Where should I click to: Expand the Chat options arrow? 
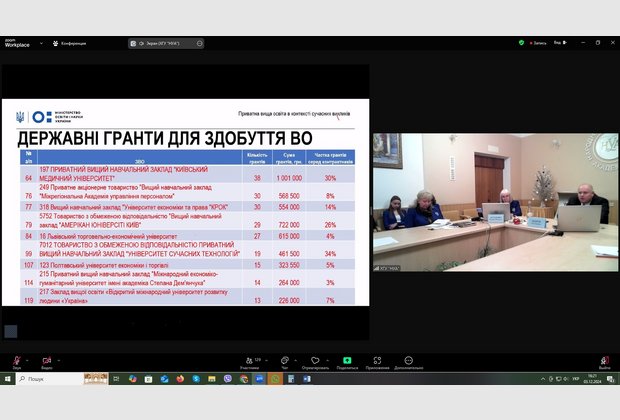[295, 360]
